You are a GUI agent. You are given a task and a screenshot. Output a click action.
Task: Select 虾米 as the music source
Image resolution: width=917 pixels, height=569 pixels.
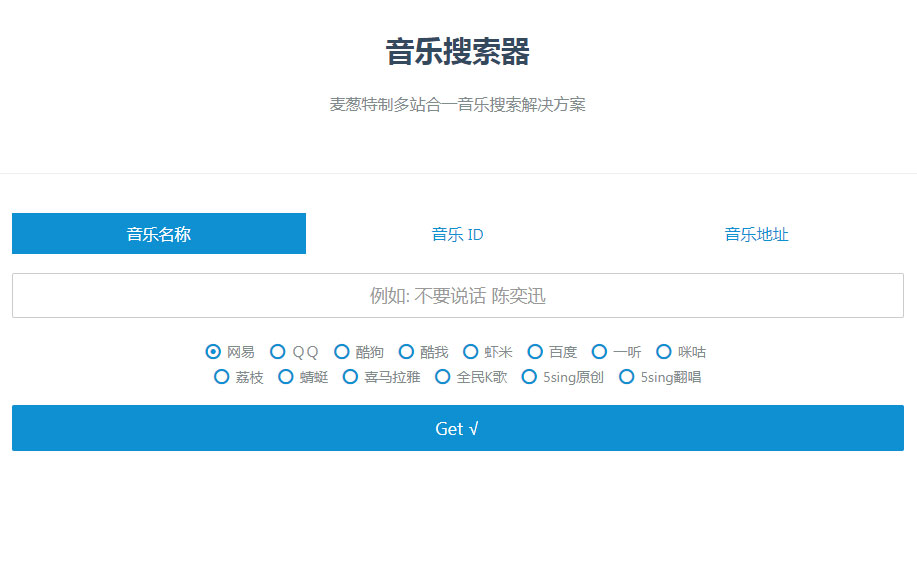[471, 352]
